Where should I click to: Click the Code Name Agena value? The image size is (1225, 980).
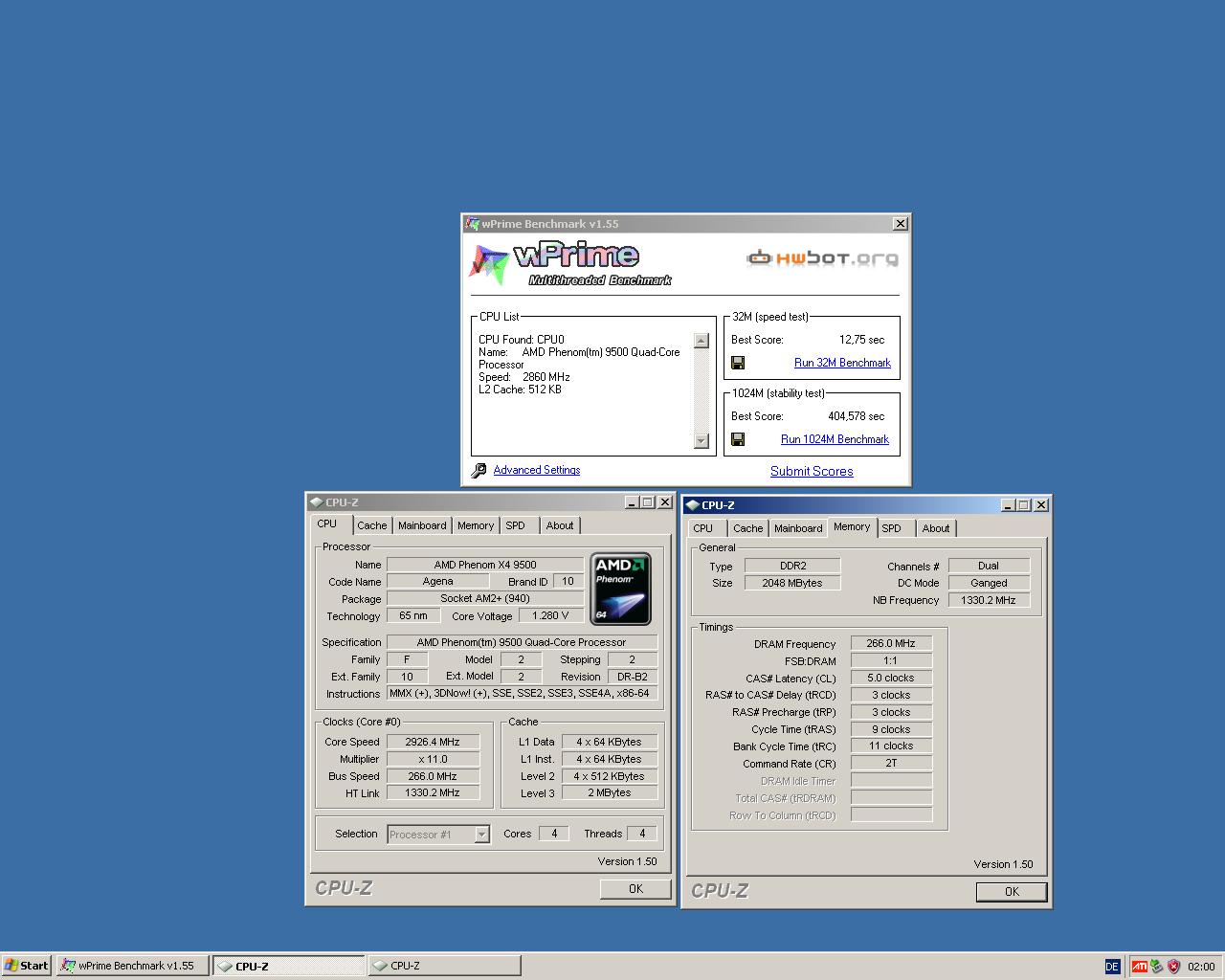pyautogui.click(x=437, y=581)
